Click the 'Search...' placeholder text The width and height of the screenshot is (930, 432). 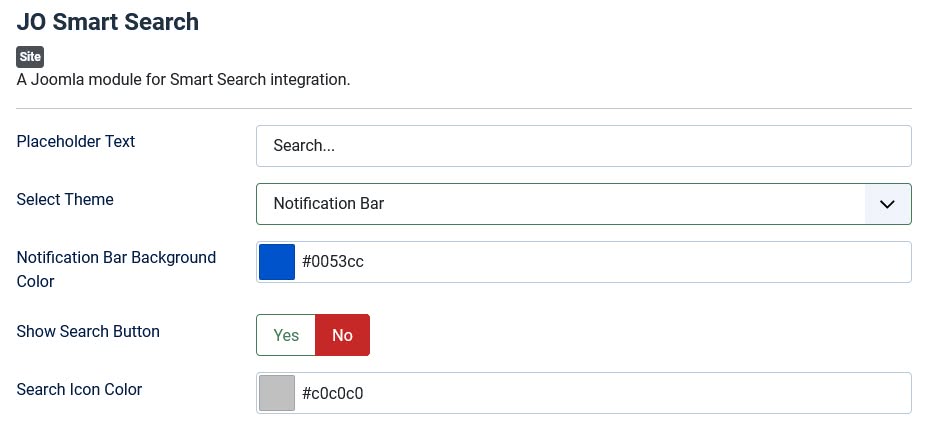(303, 146)
